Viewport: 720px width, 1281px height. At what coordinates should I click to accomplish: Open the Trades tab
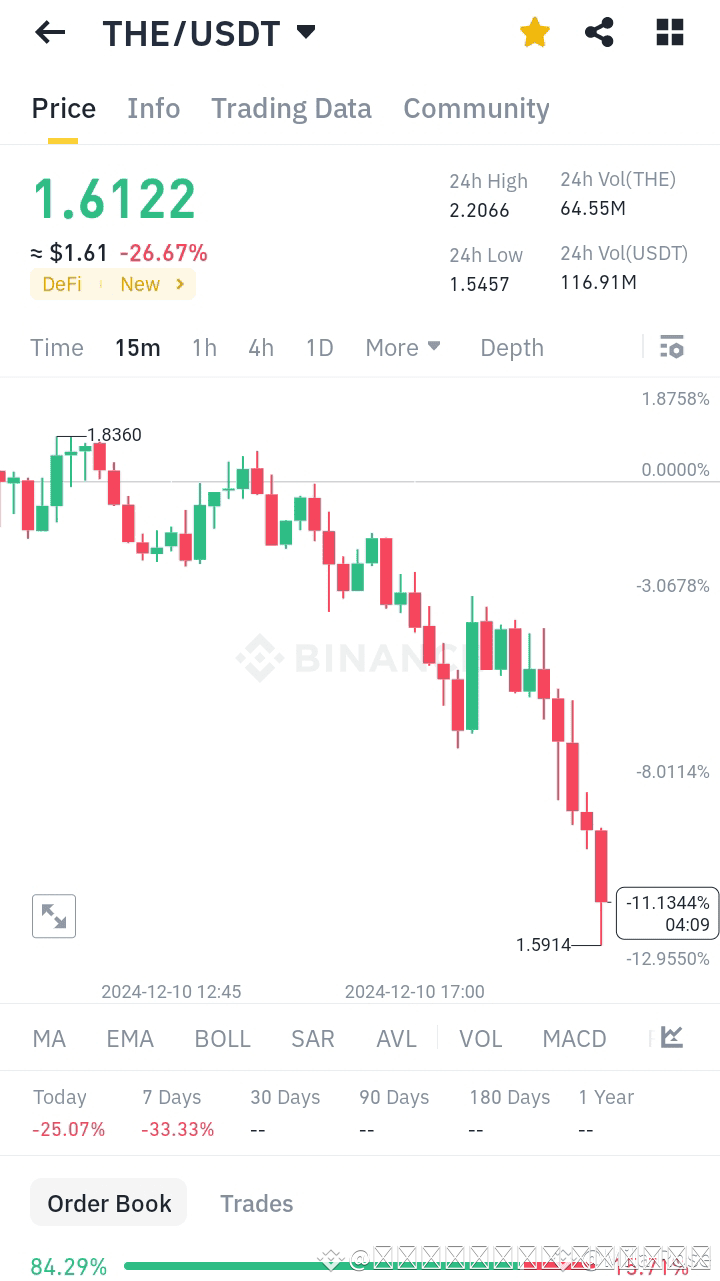pyautogui.click(x=257, y=1203)
